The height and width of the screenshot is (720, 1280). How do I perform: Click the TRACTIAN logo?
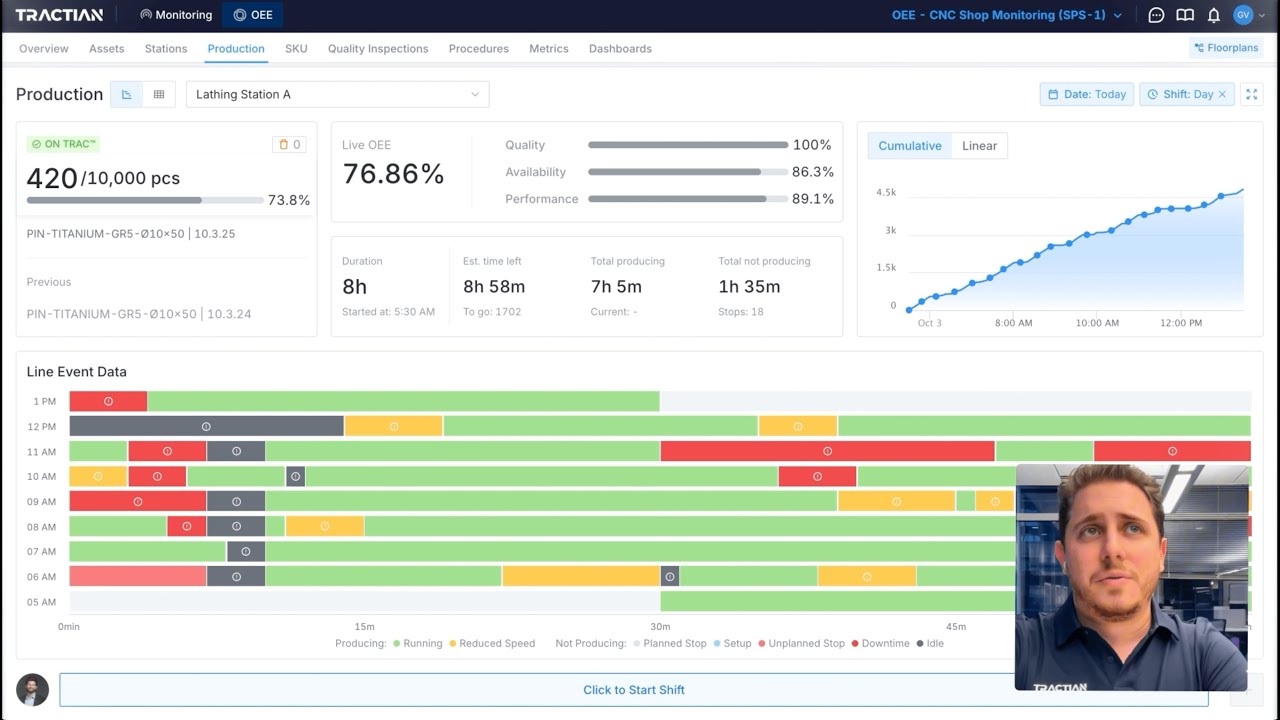pos(59,15)
